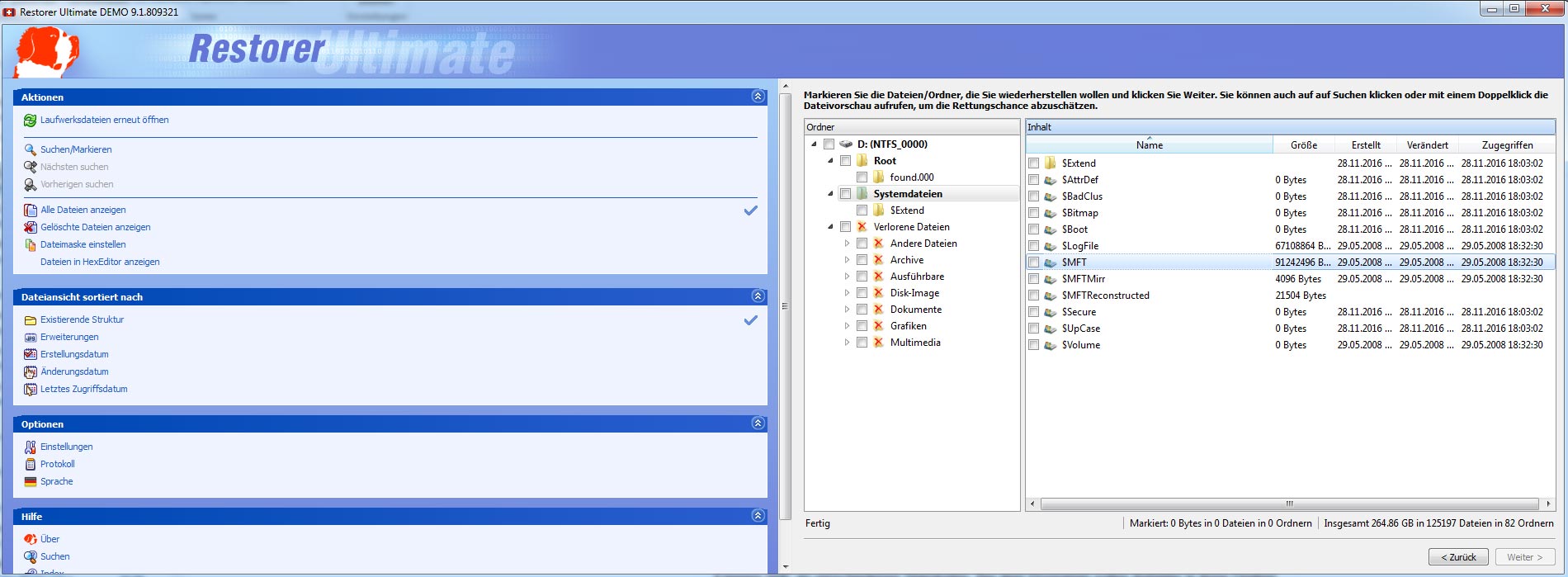Collapse the Dateiansicht sortiert nach panel

pyautogui.click(x=758, y=296)
